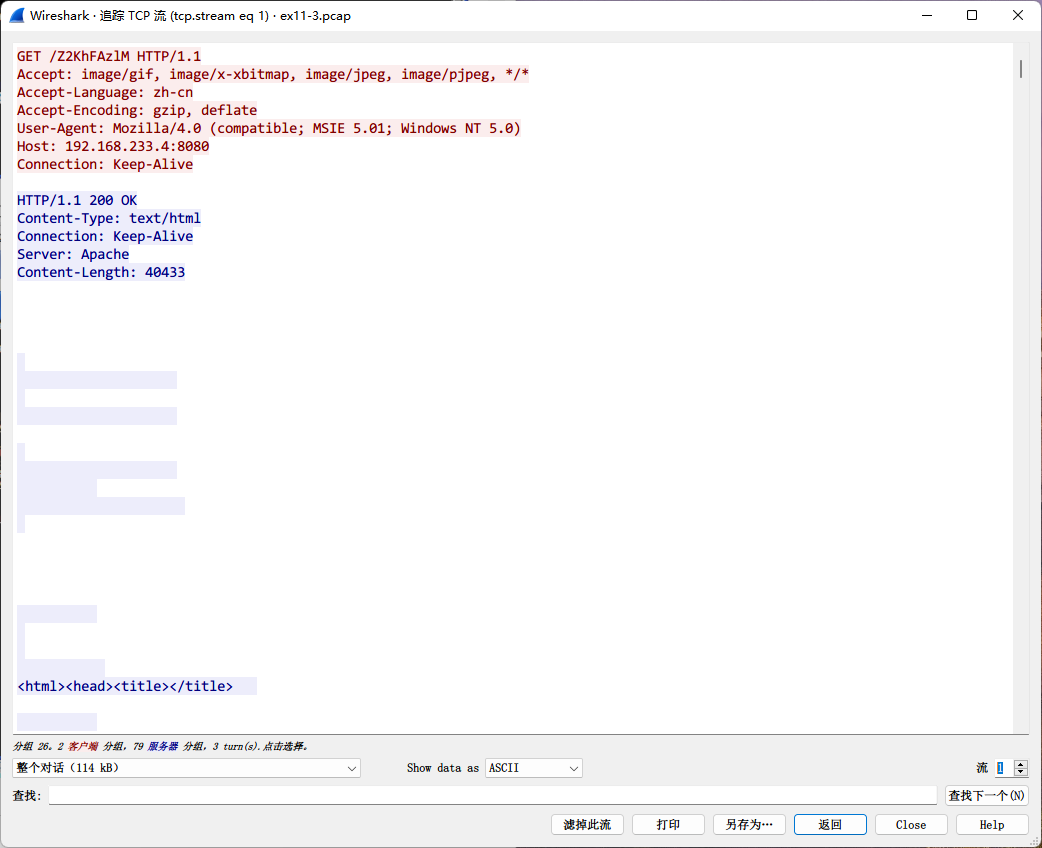
Task: Open the 整个对话 (114 kB) dropdown
Action: click(186, 768)
